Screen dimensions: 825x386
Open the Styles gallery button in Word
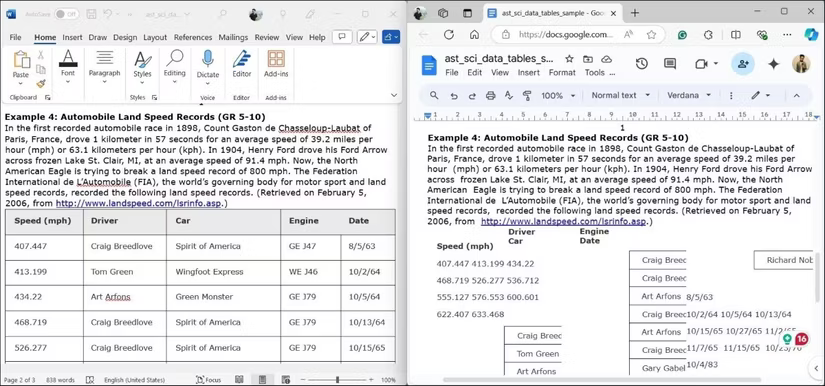point(142,66)
